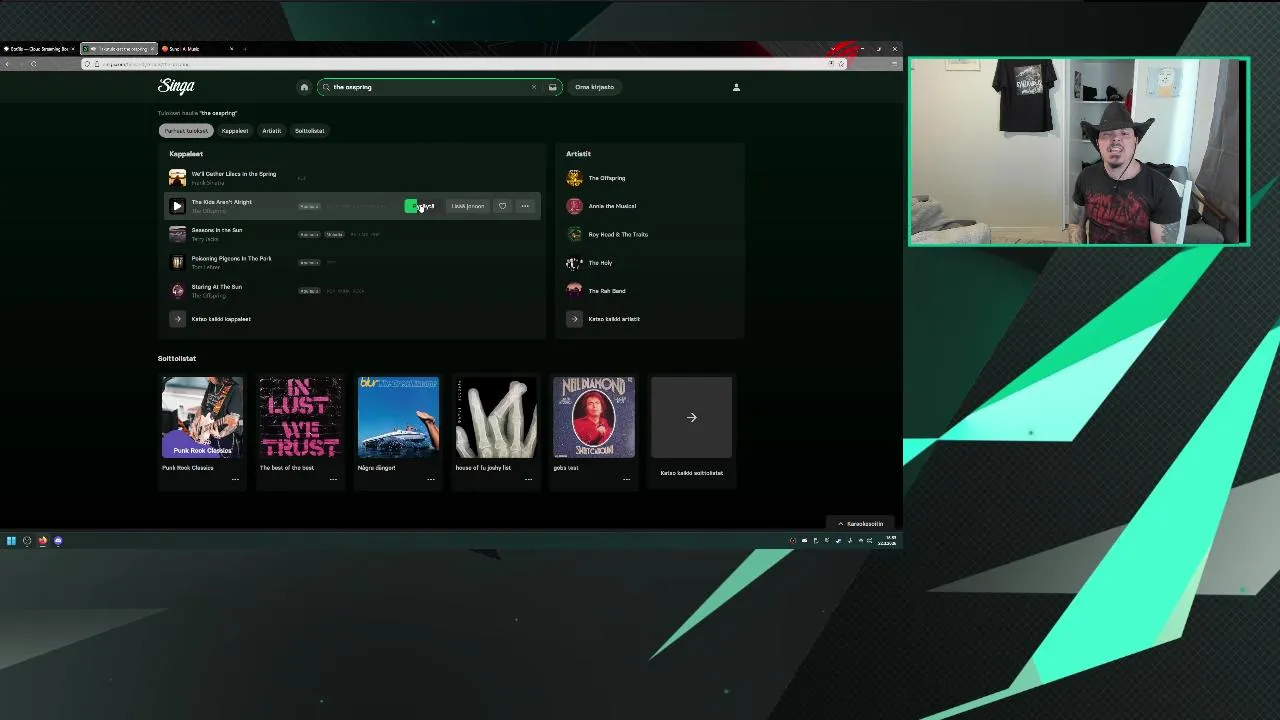The image size is (1280, 720).
Task: Select Seasons in the Sun song
Action: tap(217, 230)
